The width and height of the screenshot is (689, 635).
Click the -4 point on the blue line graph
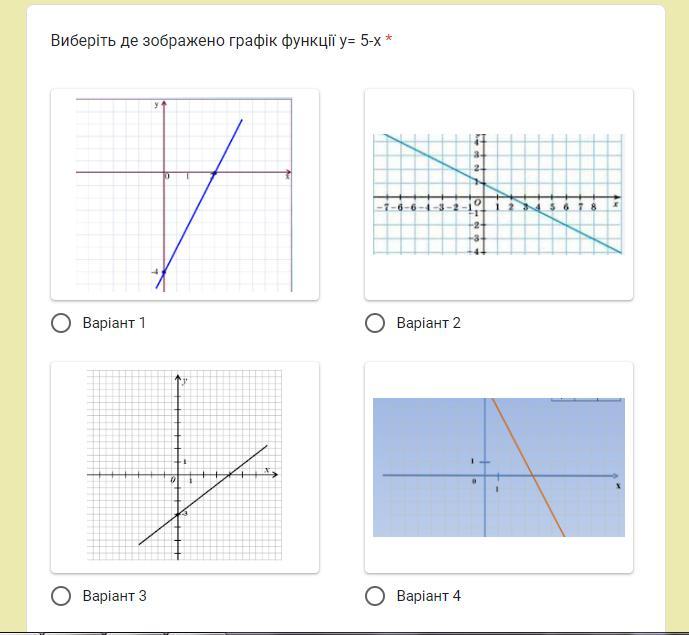(164, 272)
